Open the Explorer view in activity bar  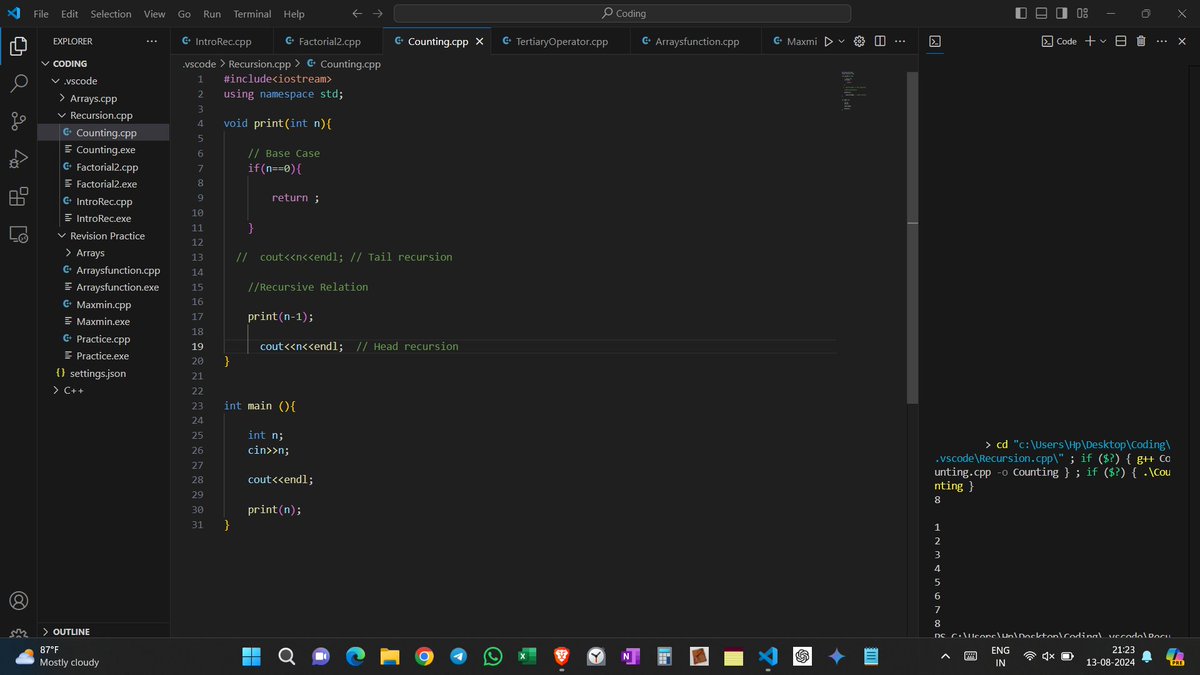click(x=18, y=46)
